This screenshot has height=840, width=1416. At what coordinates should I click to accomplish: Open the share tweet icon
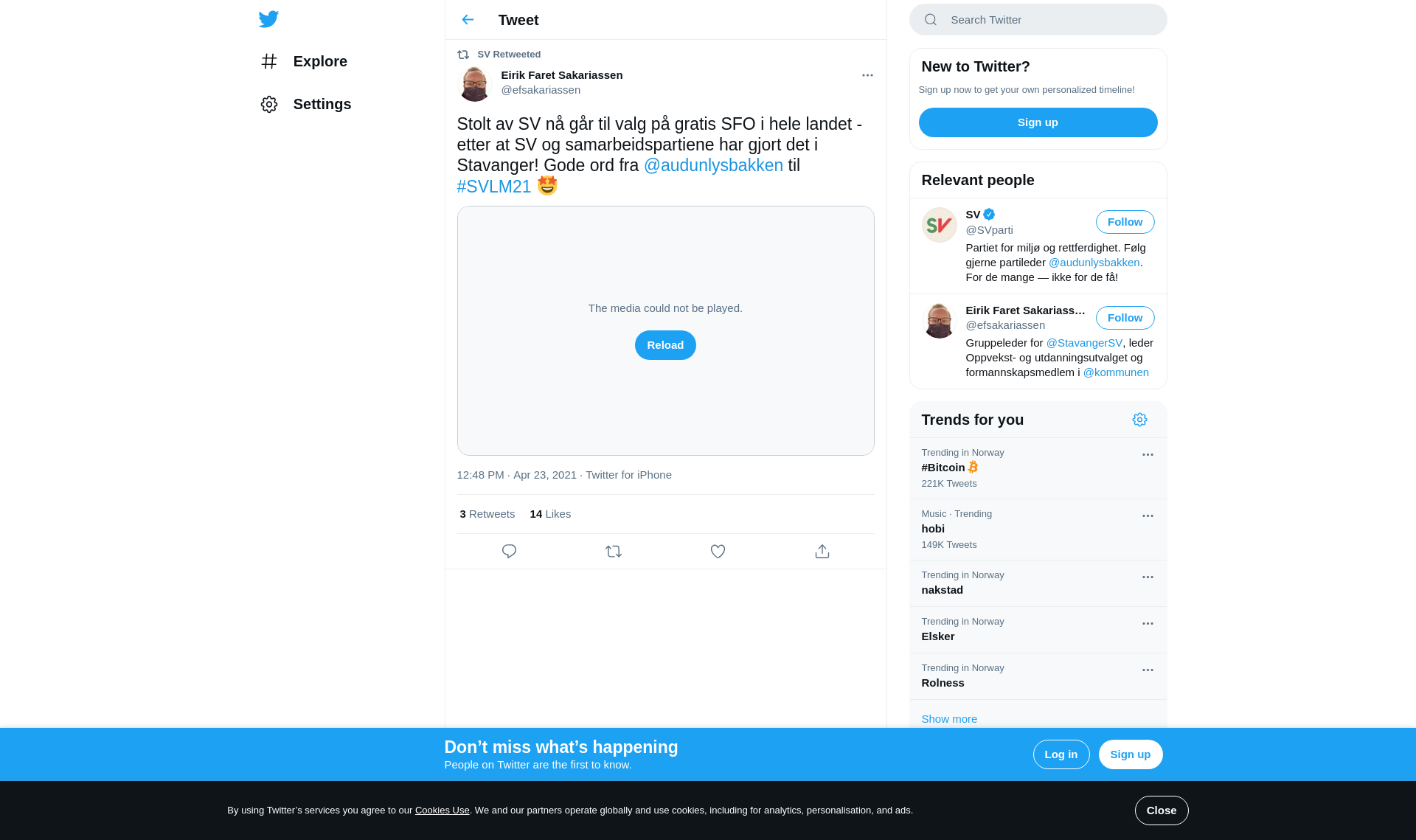click(822, 552)
